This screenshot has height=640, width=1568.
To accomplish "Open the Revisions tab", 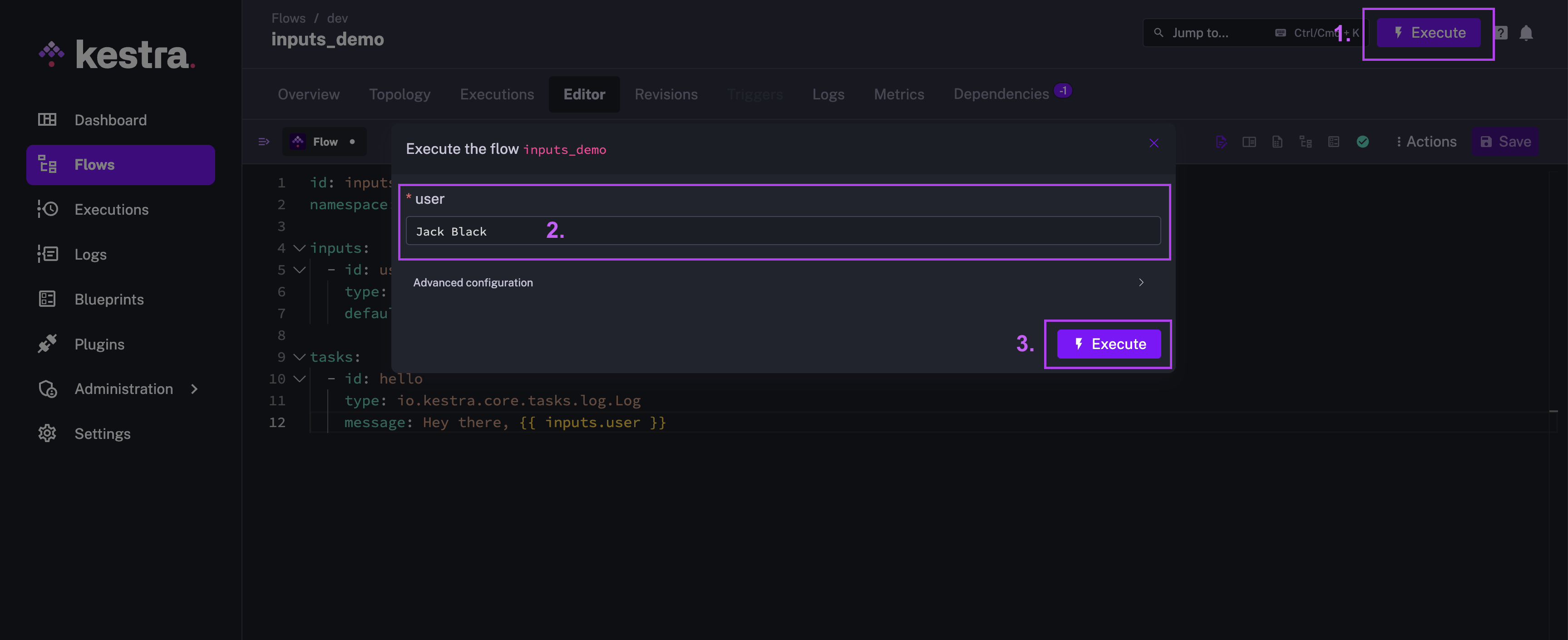I will pyautogui.click(x=666, y=94).
